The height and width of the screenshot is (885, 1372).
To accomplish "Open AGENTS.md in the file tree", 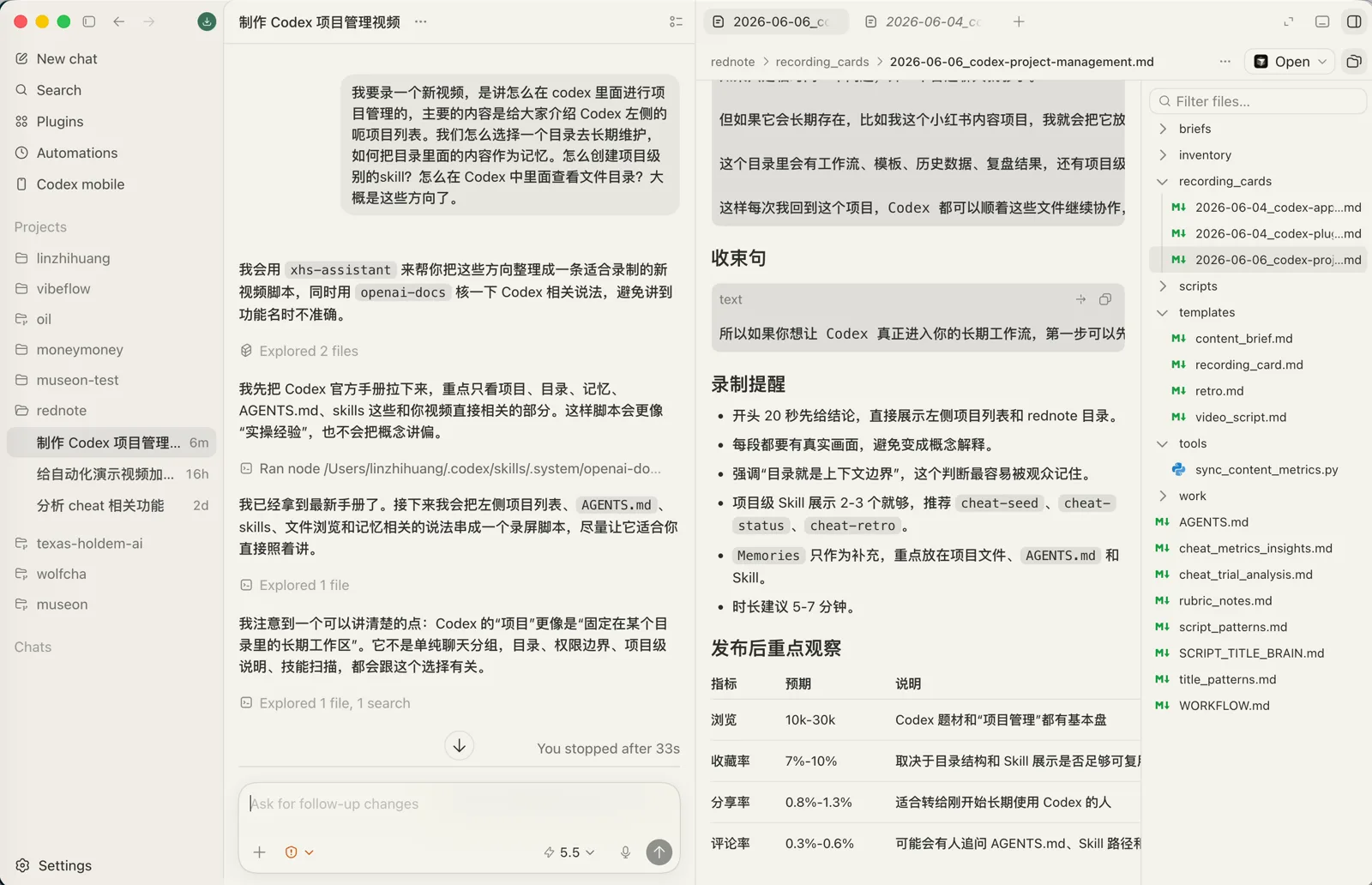I will 1257,522.
